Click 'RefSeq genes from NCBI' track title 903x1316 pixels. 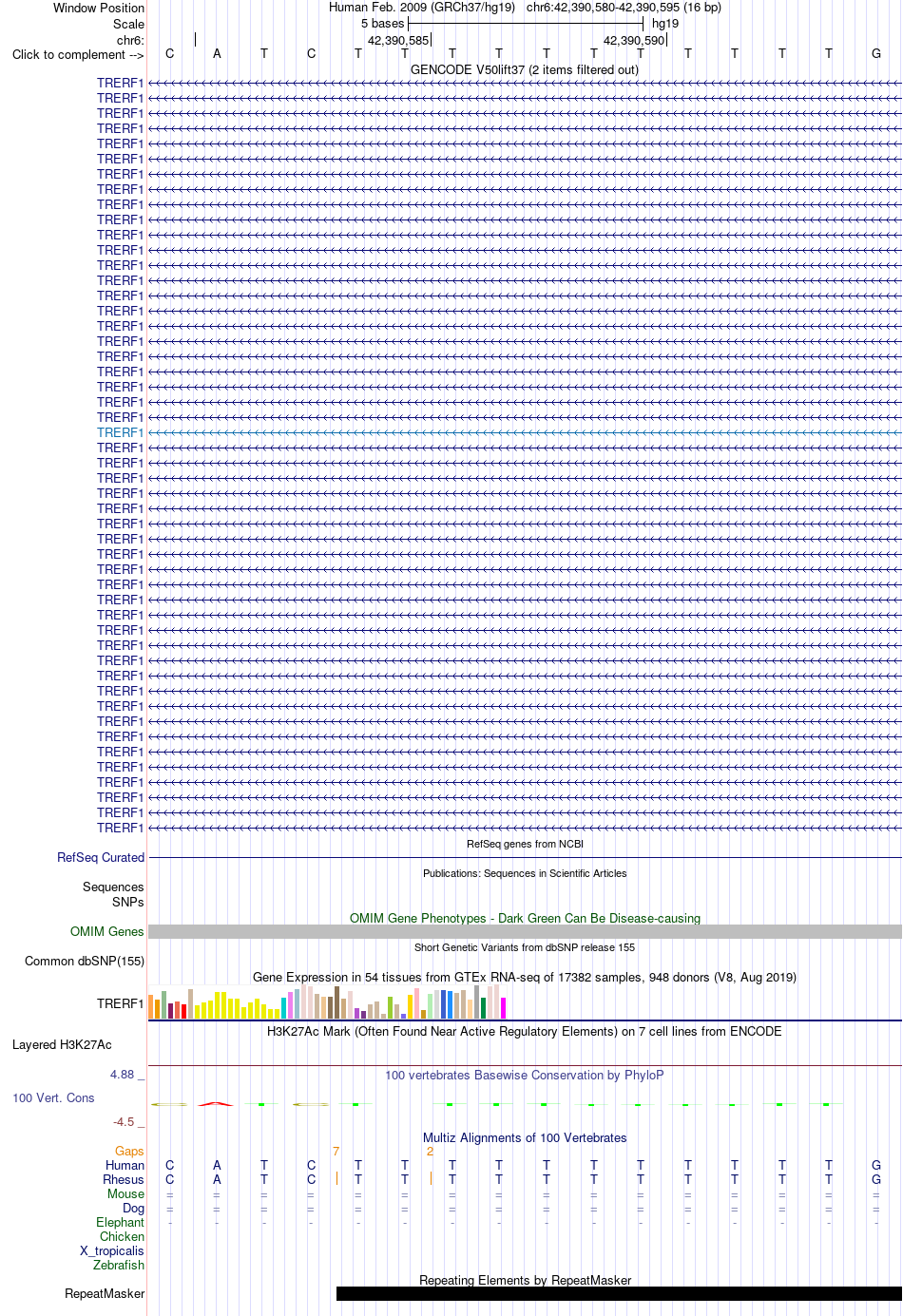(x=525, y=844)
